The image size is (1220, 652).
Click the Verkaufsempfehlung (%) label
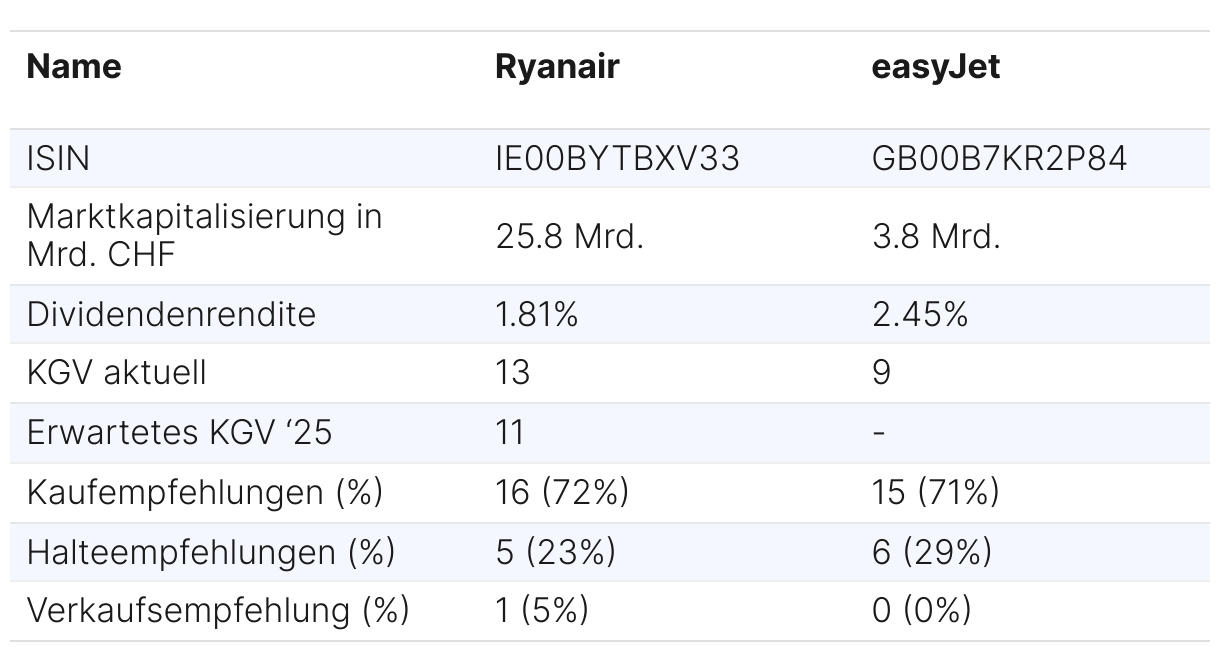pos(218,610)
